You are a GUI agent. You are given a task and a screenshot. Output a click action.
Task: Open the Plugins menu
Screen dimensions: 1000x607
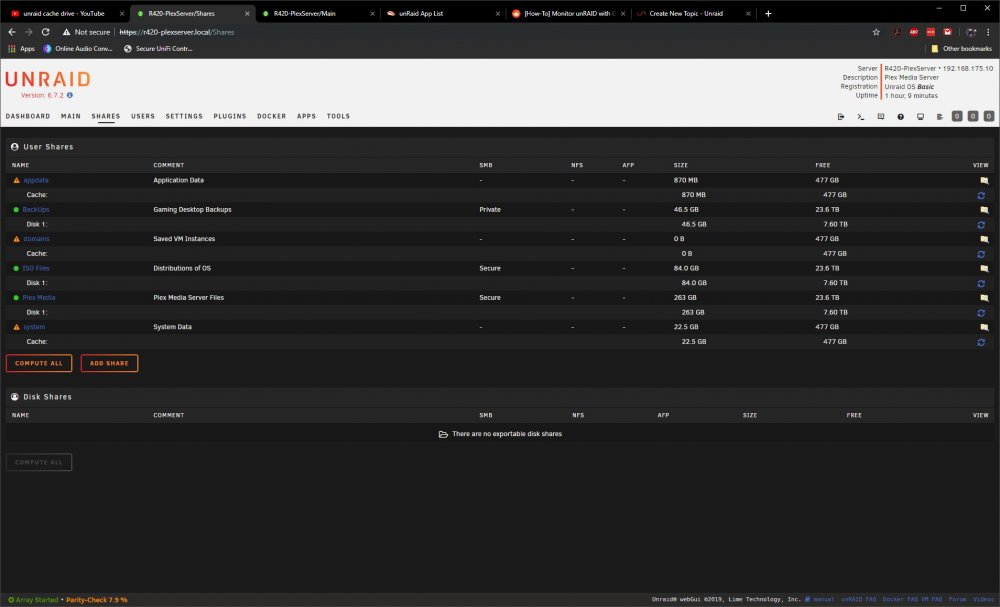230,117
